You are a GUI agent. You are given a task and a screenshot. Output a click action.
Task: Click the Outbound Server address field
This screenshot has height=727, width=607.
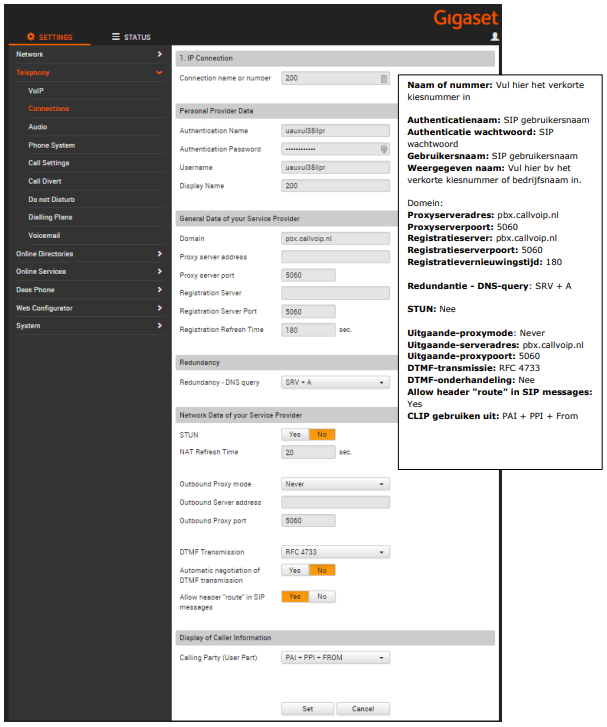335,502
